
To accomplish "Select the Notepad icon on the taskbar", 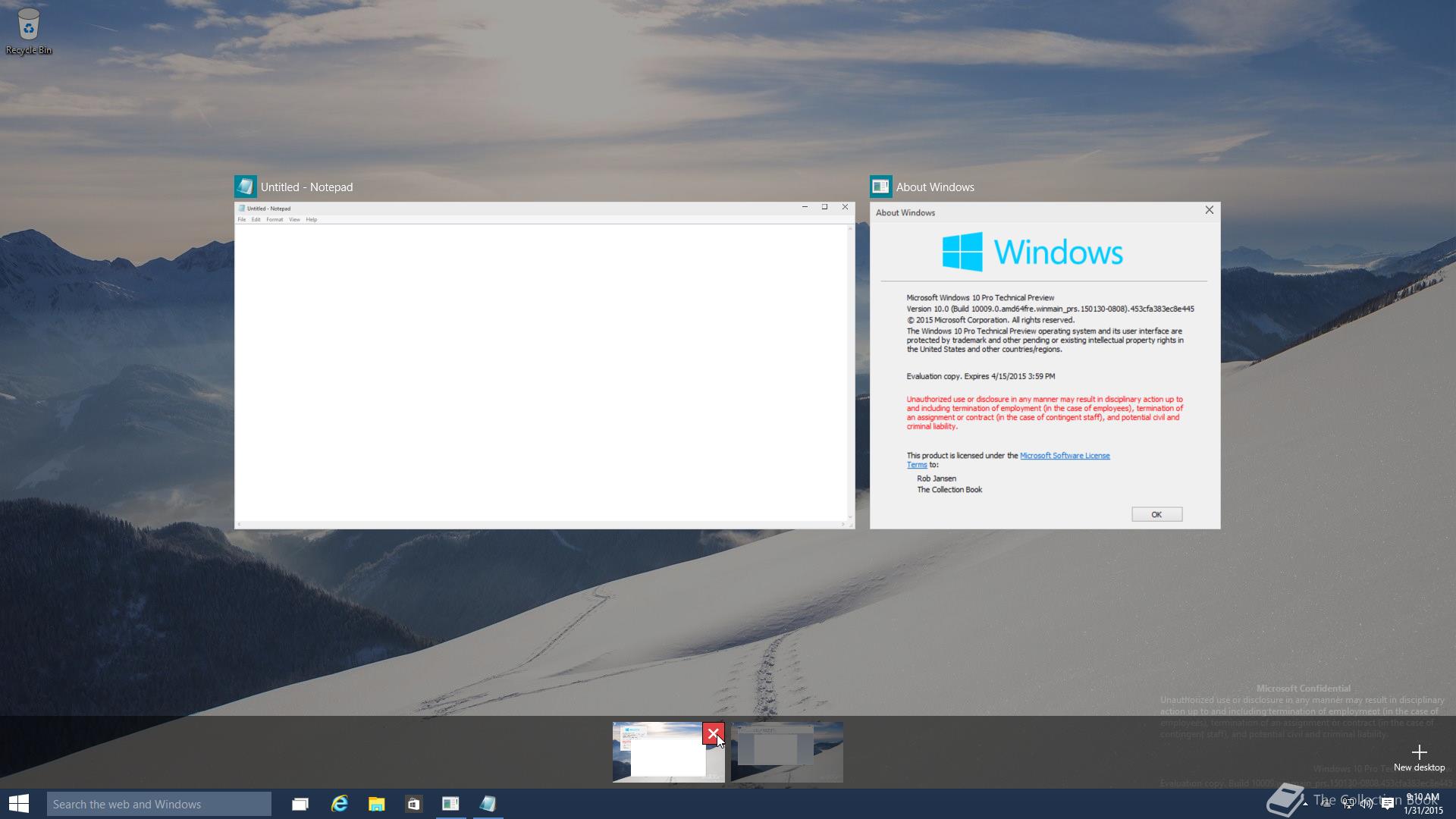I will 488,803.
